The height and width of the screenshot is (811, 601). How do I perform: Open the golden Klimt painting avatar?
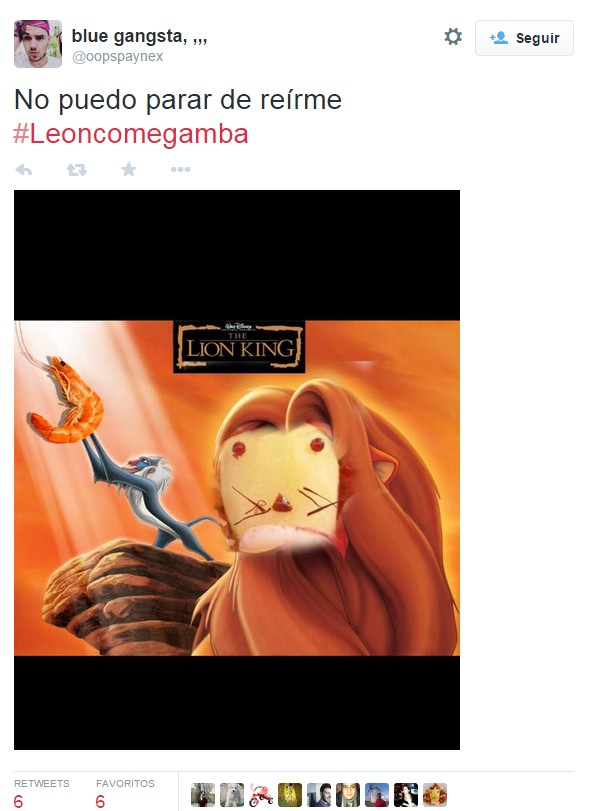point(290,794)
